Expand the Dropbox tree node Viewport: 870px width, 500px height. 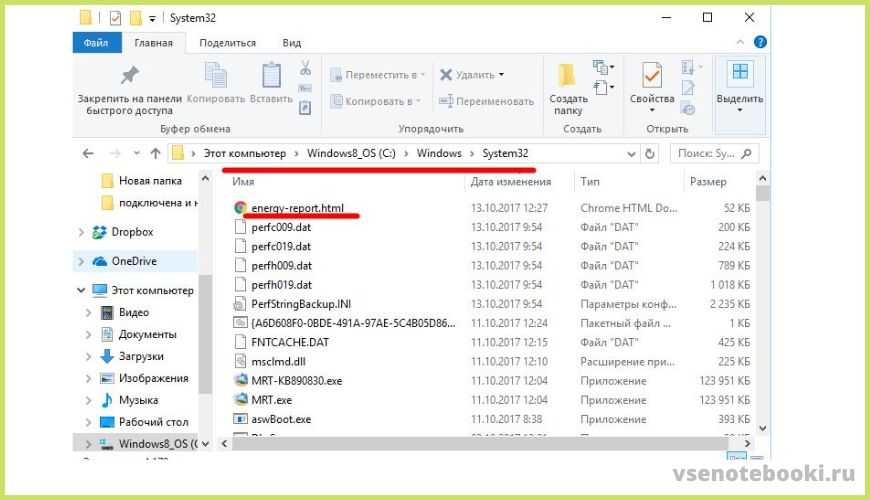click(82, 232)
